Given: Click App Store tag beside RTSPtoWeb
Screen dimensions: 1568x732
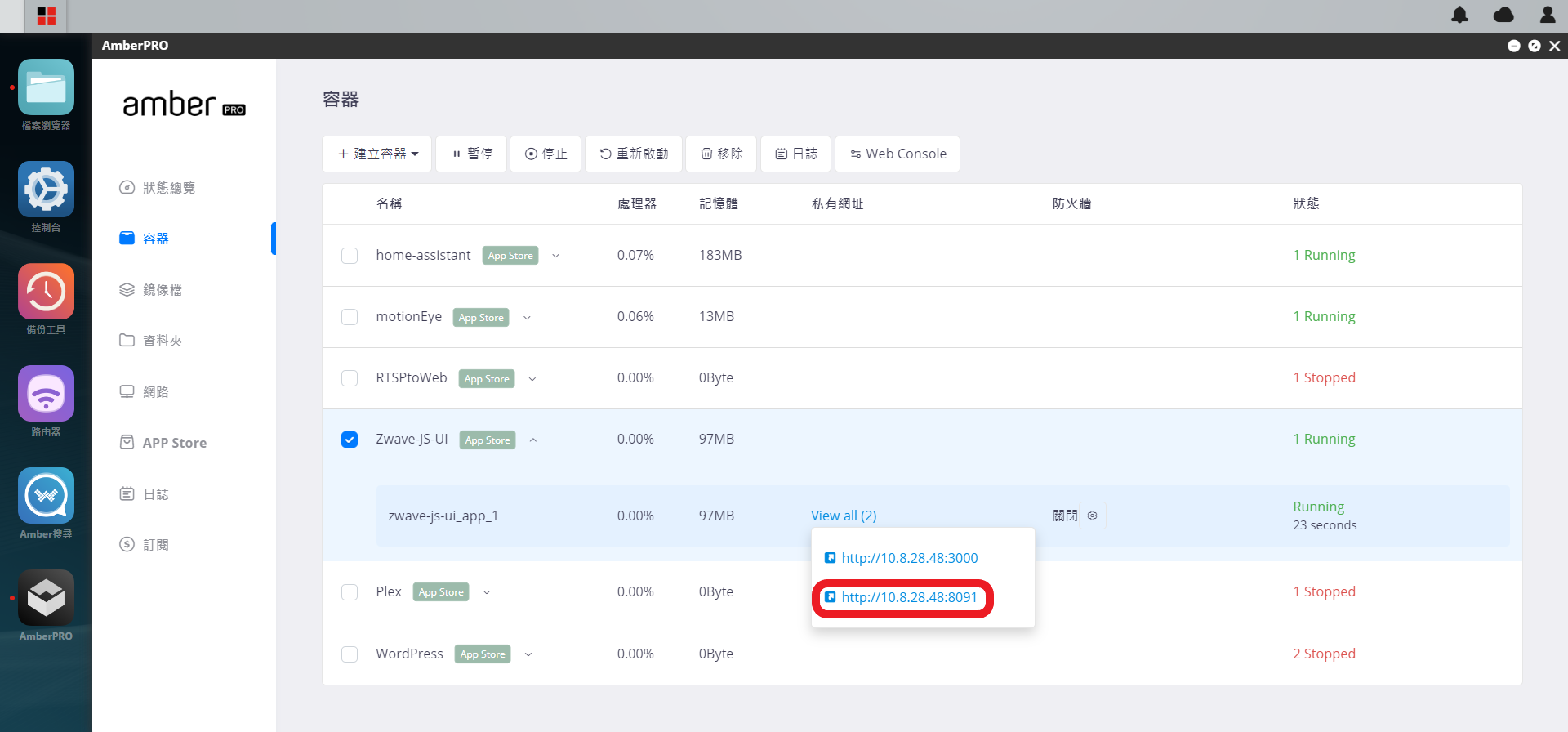Looking at the screenshot, I should click(487, 379).
